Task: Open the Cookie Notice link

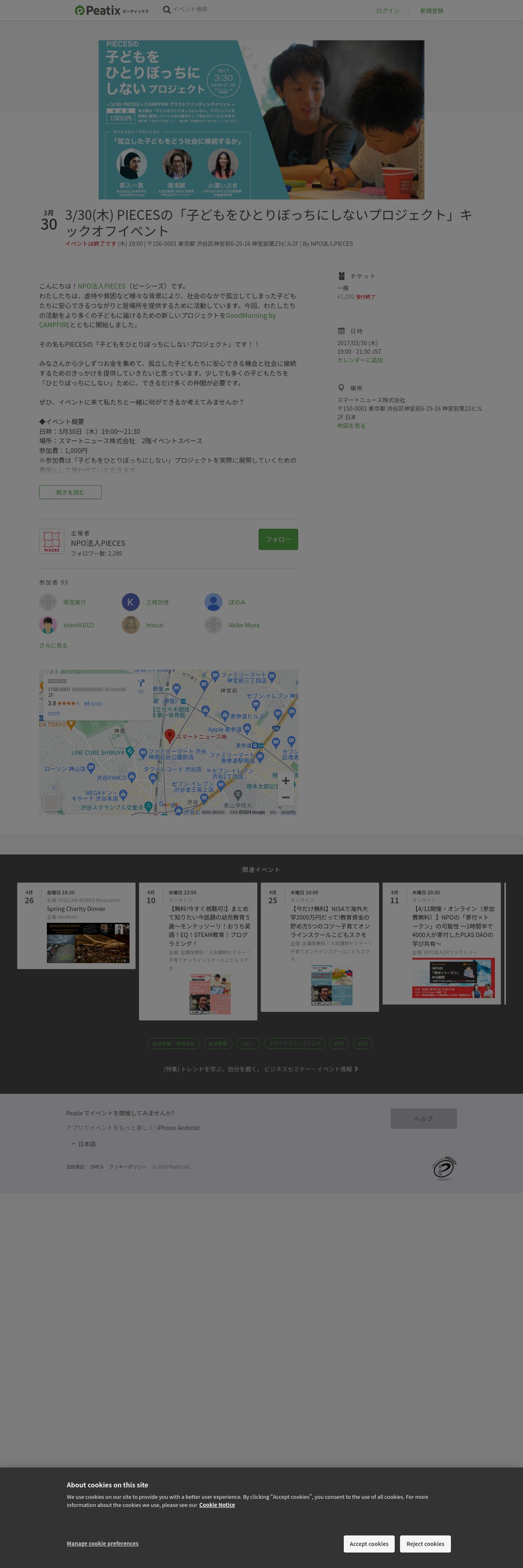Action: tap(217, 1504)
